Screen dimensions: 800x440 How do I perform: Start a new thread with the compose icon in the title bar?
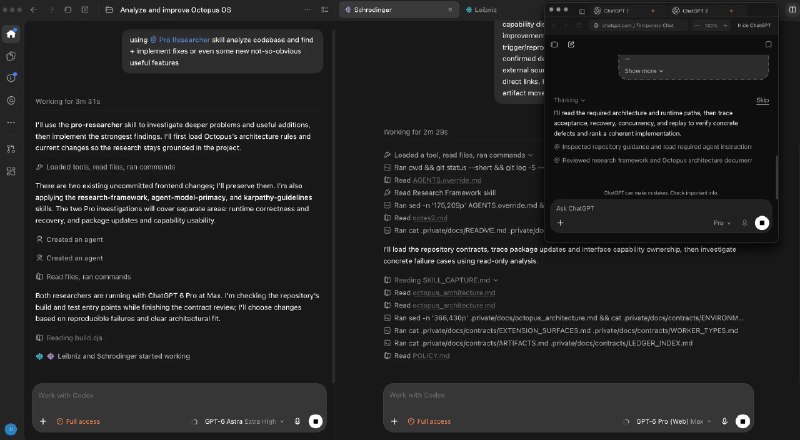tap(85, 10)
